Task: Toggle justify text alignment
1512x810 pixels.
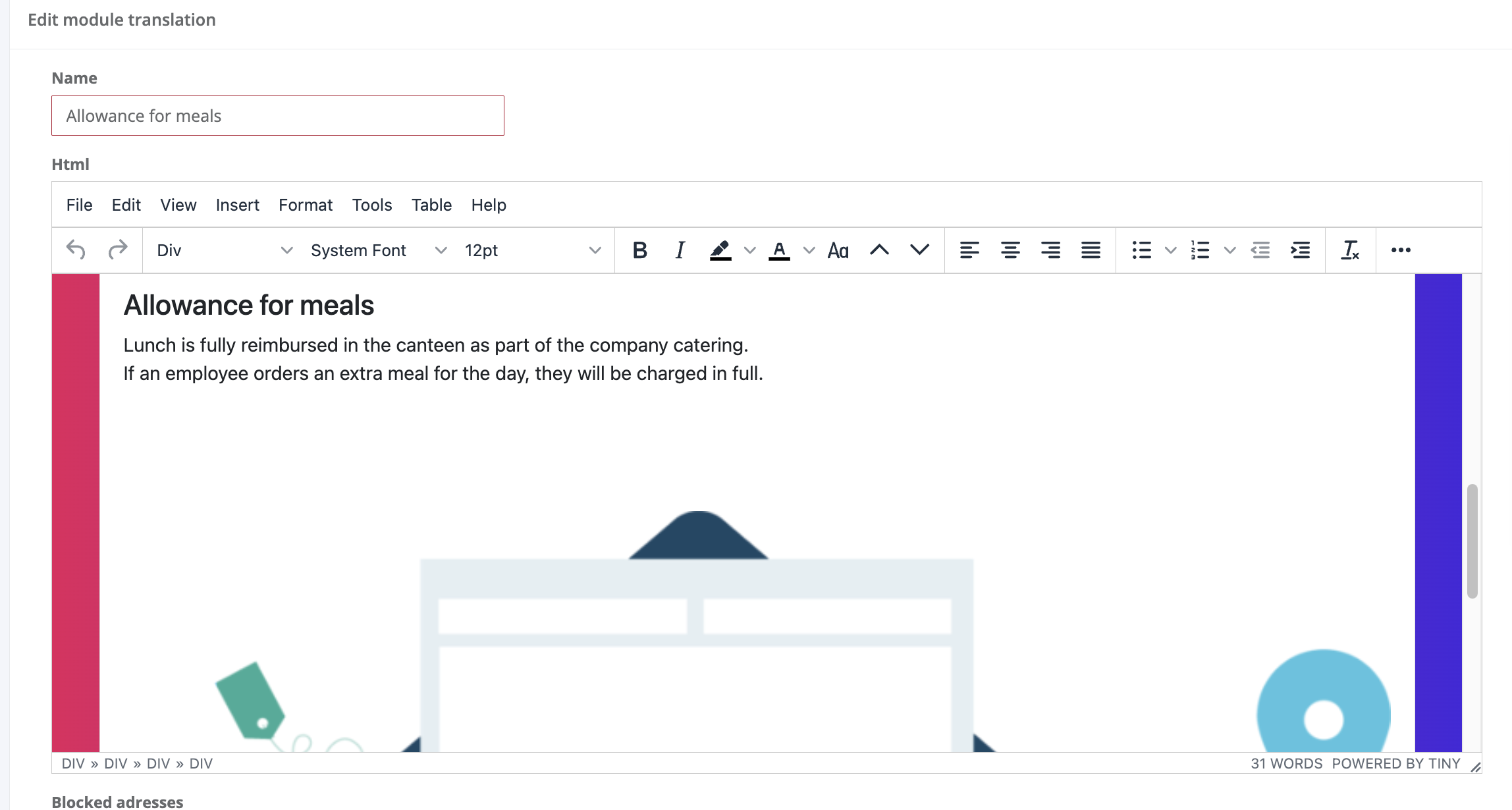Action: pos(1091,250)
